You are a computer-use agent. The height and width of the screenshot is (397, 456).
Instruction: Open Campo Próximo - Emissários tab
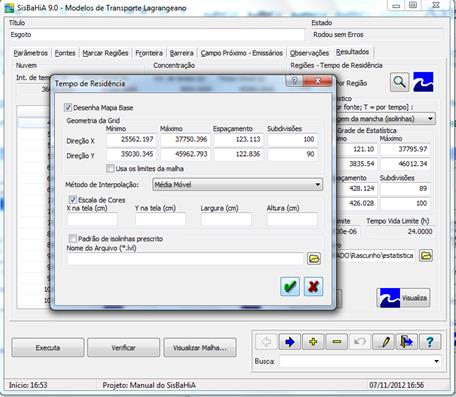242,53
